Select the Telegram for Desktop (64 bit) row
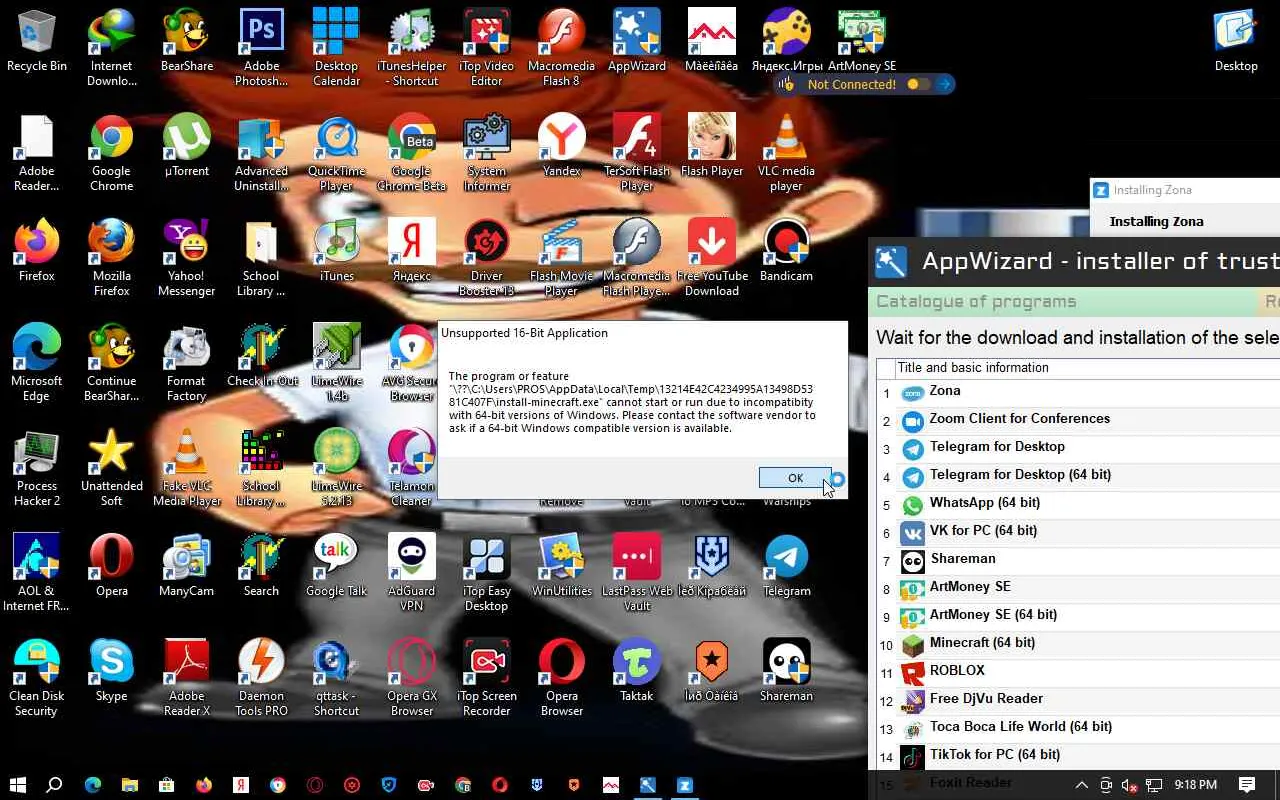This screenshot has height=800, width=1280. pyautogui.click(x=1078, y=476)
